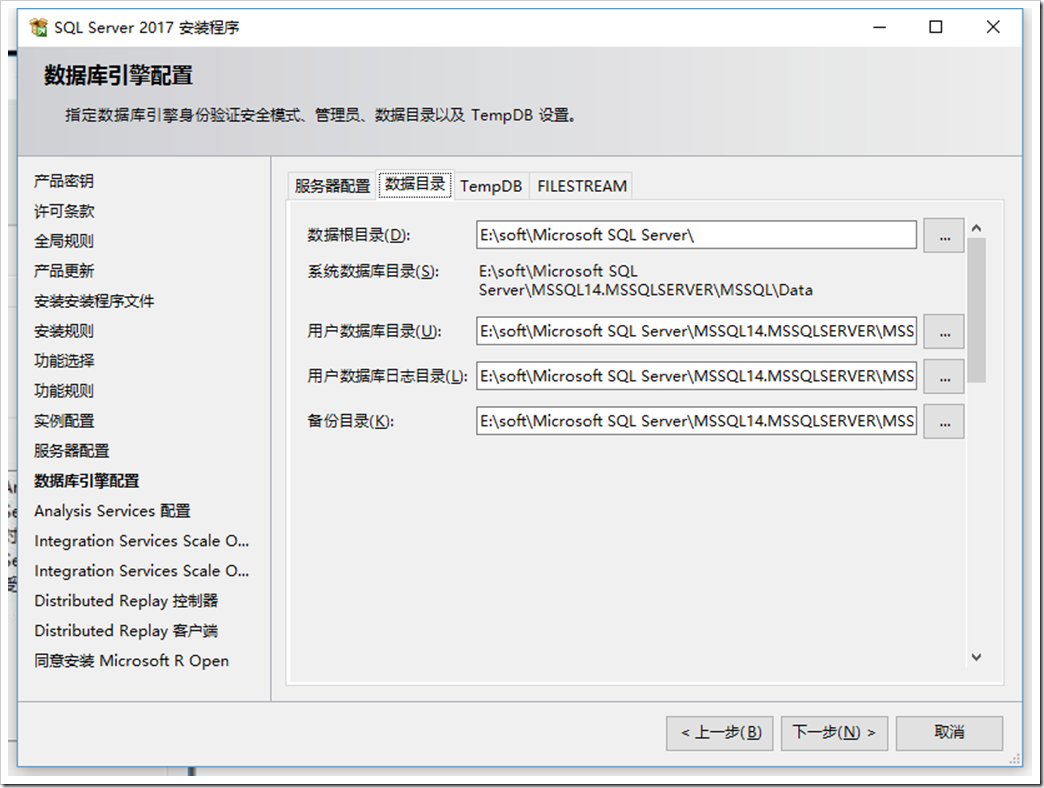Screen dimensions: 1044x788
Task: Click the 系统数据库目录 path text
Action: click(645, 280)
